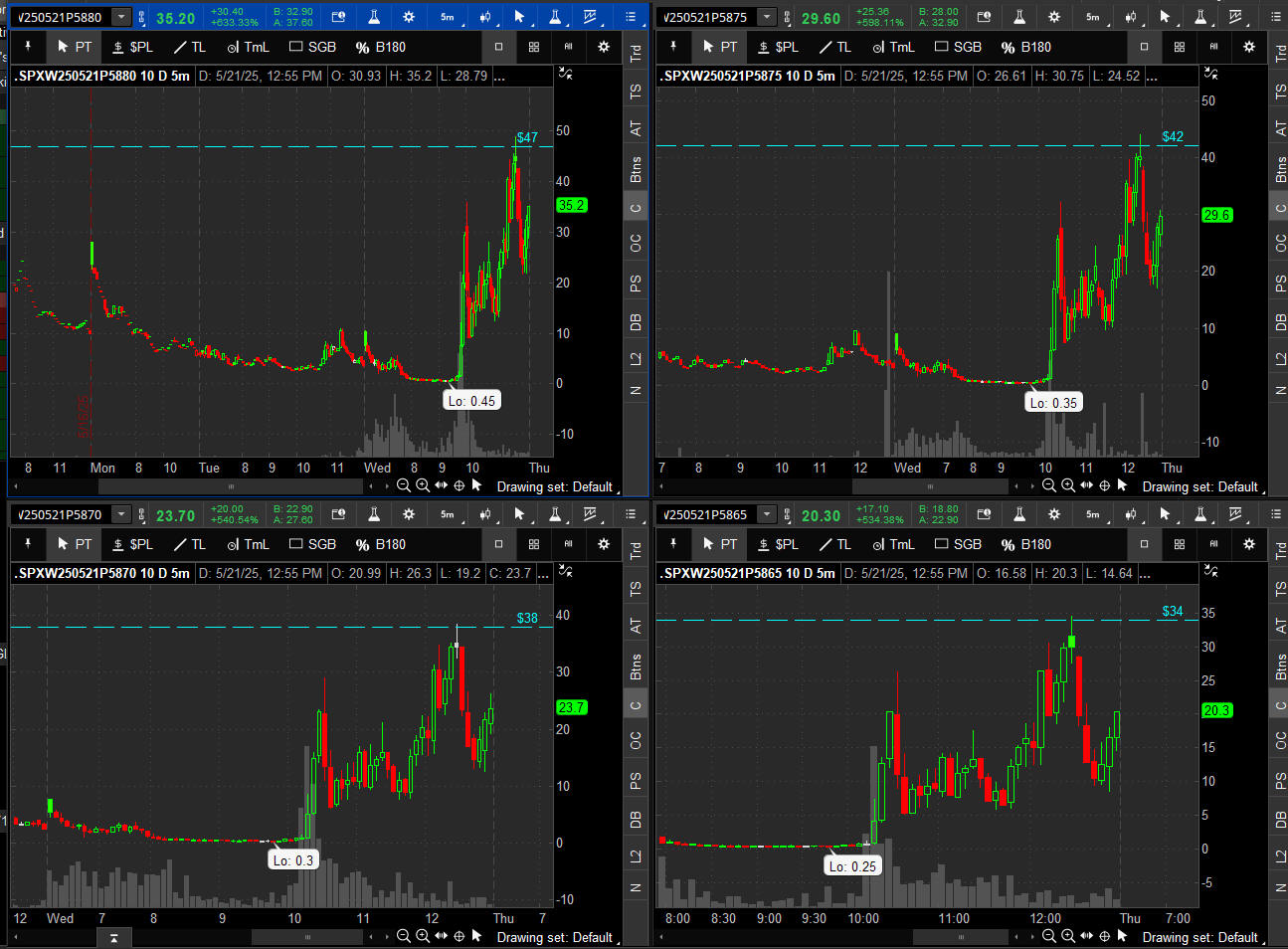This screenshot has height=949, width=1288.
Task: Open the flask dropdown left of the 5880 patterns icon
Action: [555, 17]
